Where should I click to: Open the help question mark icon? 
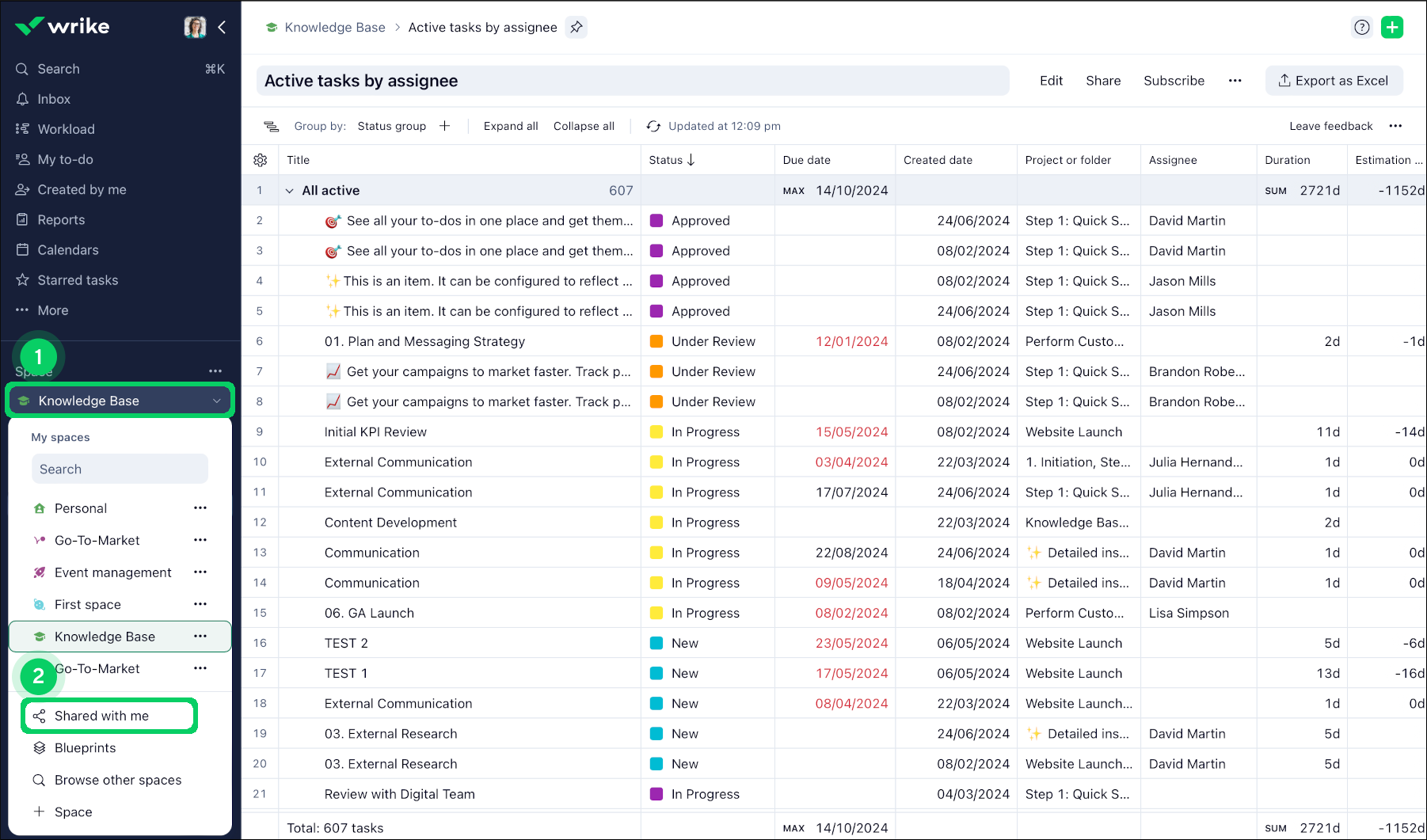[x=1361, y=28]
